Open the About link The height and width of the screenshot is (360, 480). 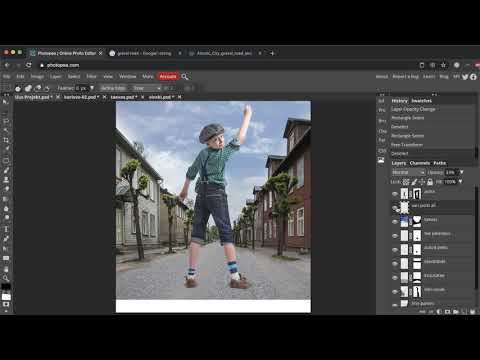pos(382,77)
